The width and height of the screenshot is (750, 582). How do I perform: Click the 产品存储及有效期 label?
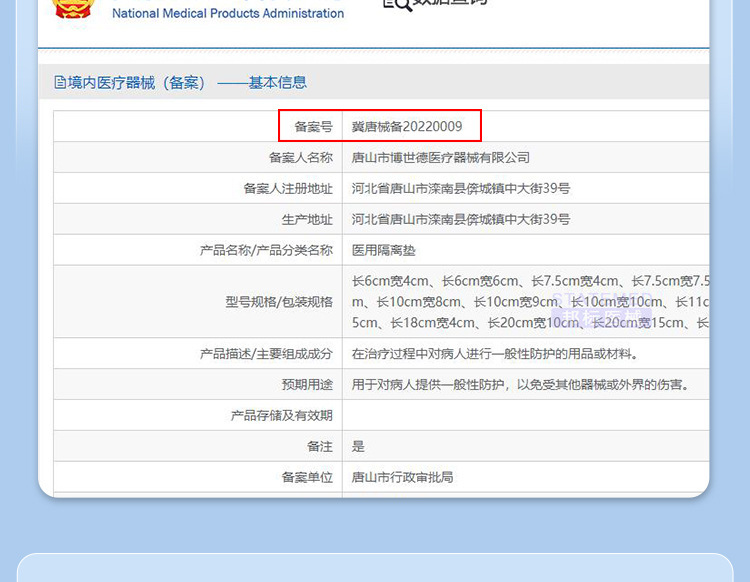tap(281, 416)
